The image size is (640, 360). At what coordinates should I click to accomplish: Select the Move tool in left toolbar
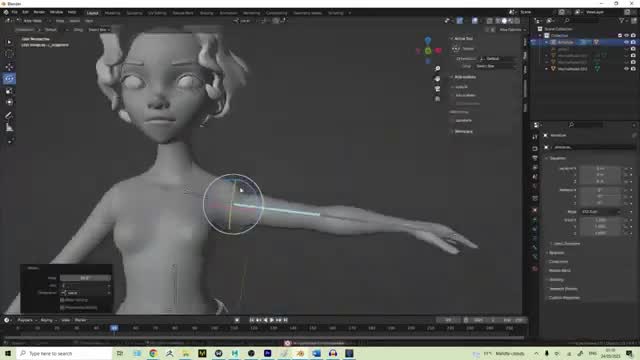(9, 67)
